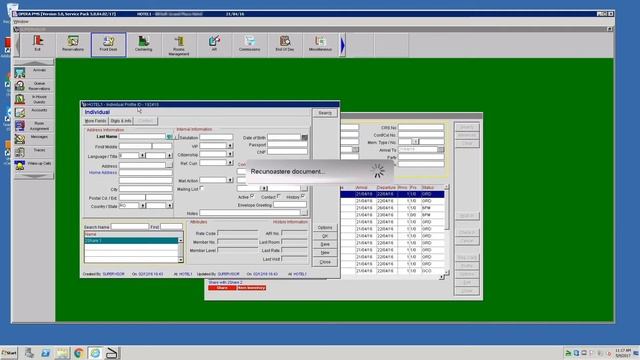Screen dimensions: 640x360
Task: Open In House Guests in sidebar
Action: pyautogui.click(x=34, y=99)
